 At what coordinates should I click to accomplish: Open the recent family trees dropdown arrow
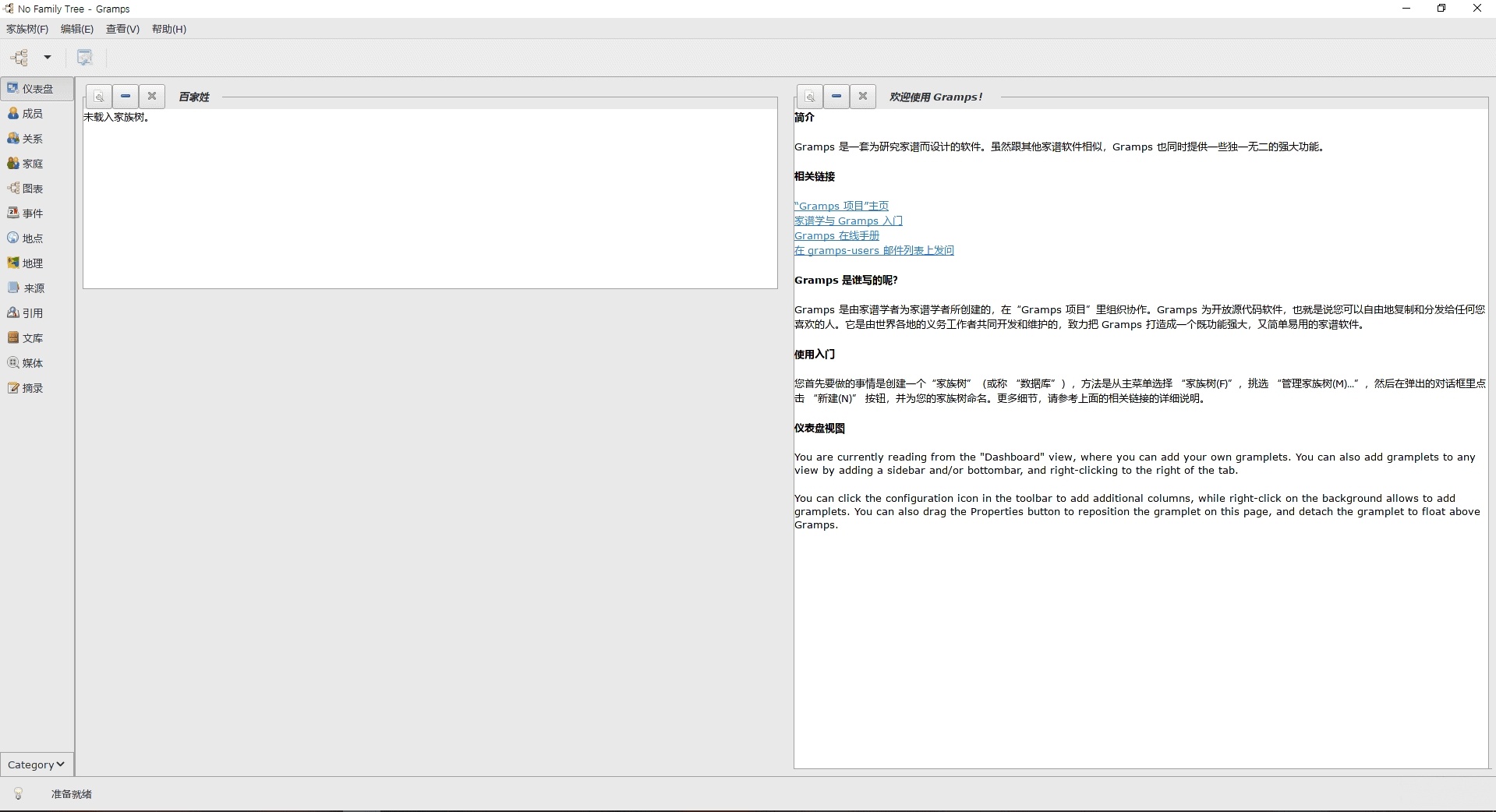tap(48, 57)
